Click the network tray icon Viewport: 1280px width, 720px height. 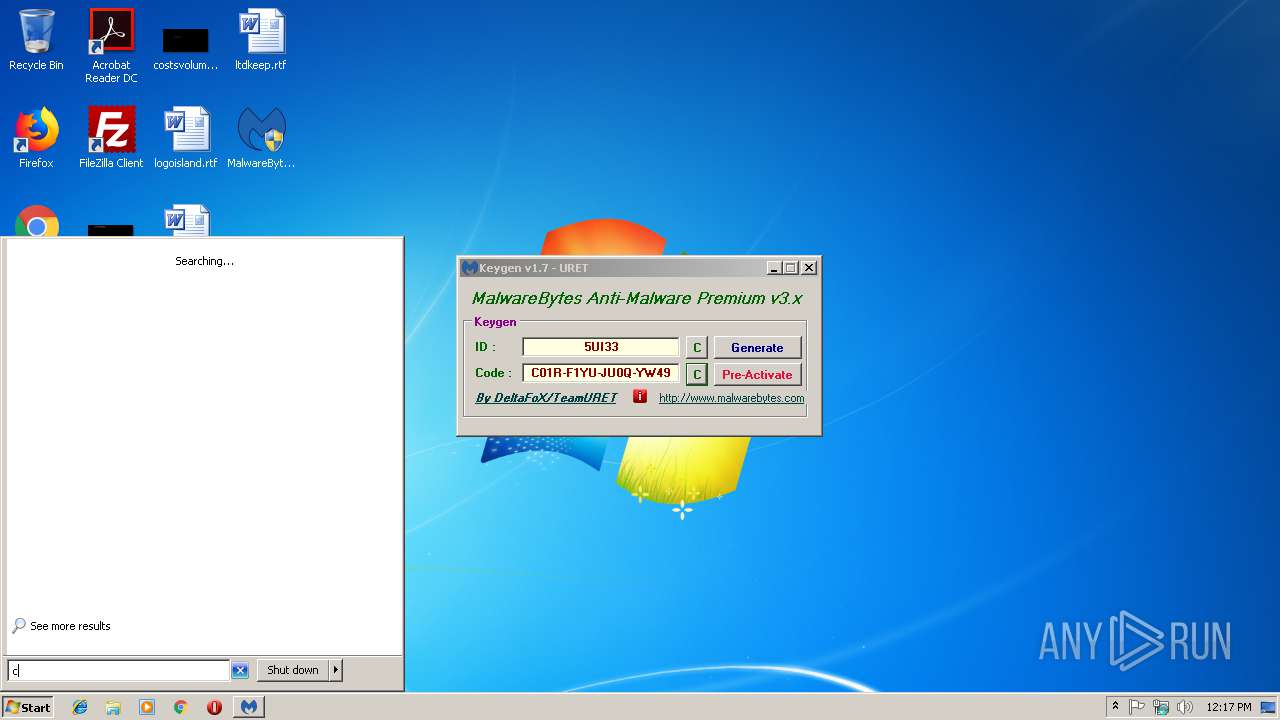click(1161, 707)
